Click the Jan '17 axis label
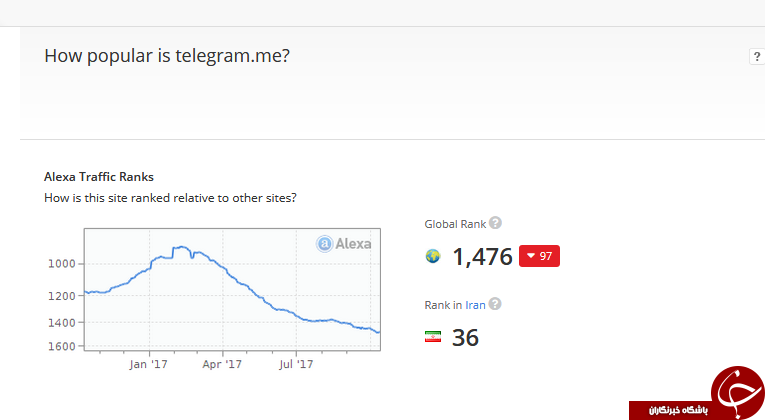The height and width of the screenshot is (420, 765). pos(148,364)
